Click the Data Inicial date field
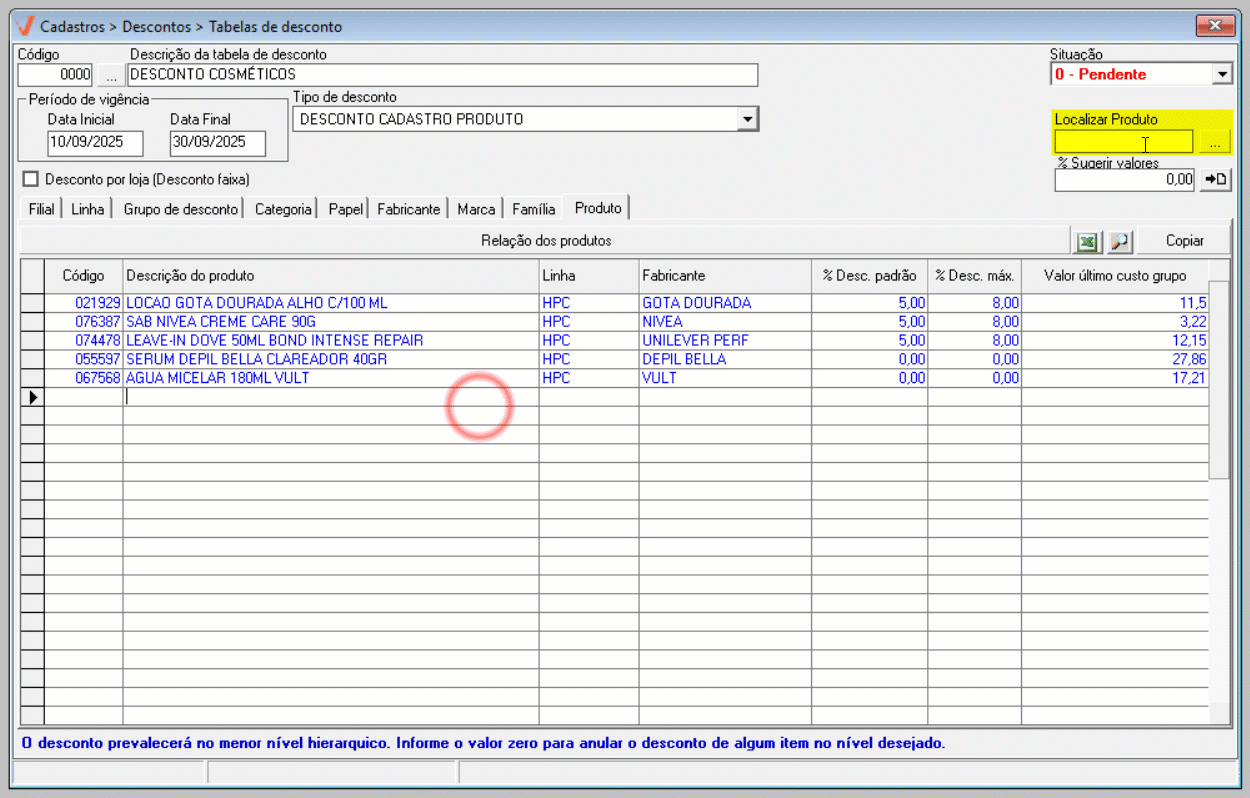Viewport: 1250px width, 798px height. click(x=95, y=143)
